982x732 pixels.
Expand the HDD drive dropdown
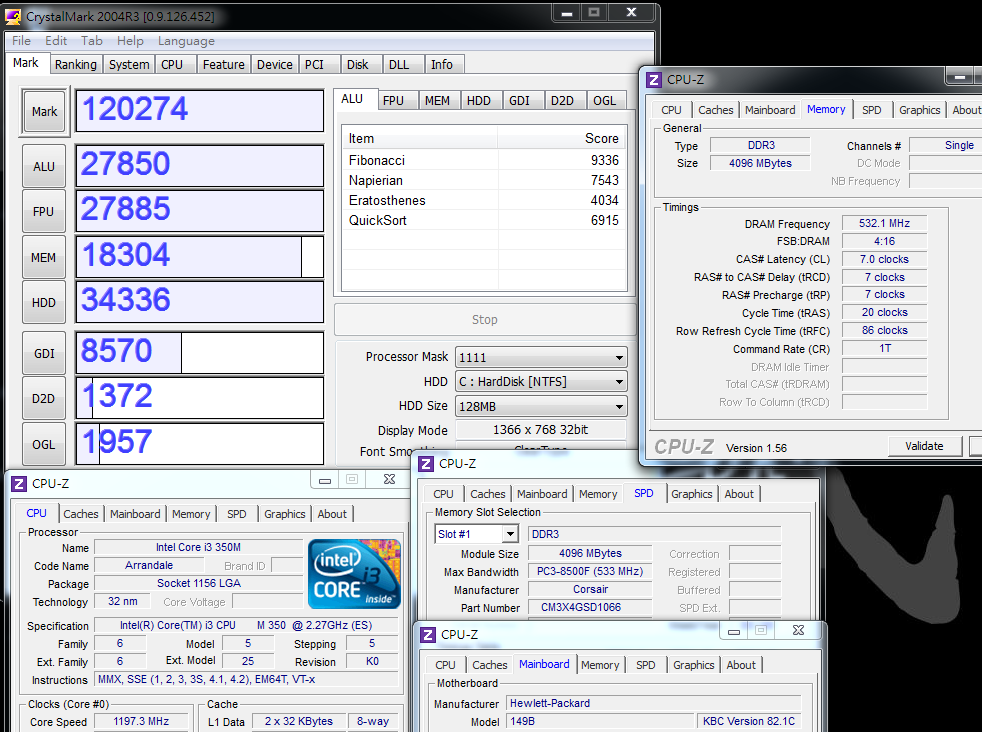(541, 381)
